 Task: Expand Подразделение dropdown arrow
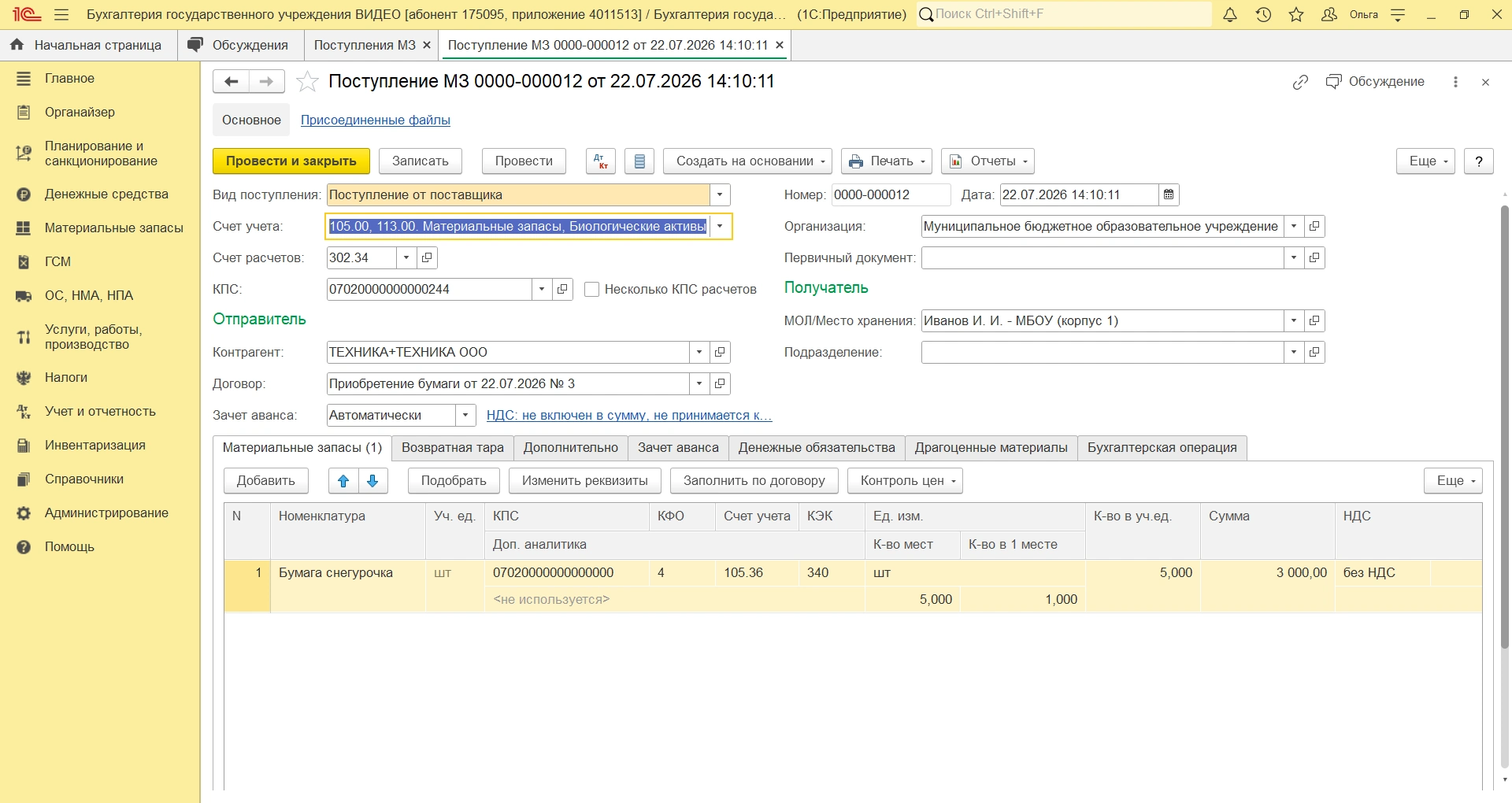[x=1294, y=352]
